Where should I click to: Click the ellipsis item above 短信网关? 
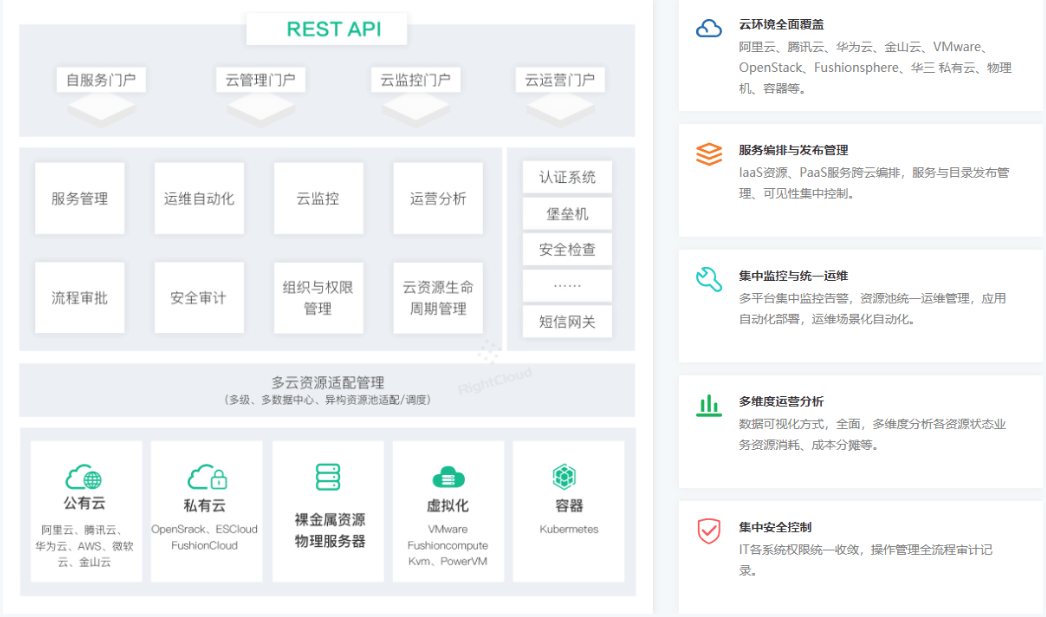coord(567,285)
